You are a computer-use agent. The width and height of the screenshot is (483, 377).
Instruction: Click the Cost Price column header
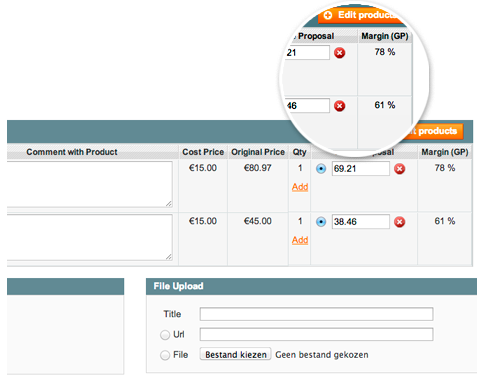[x=203, y=152]
